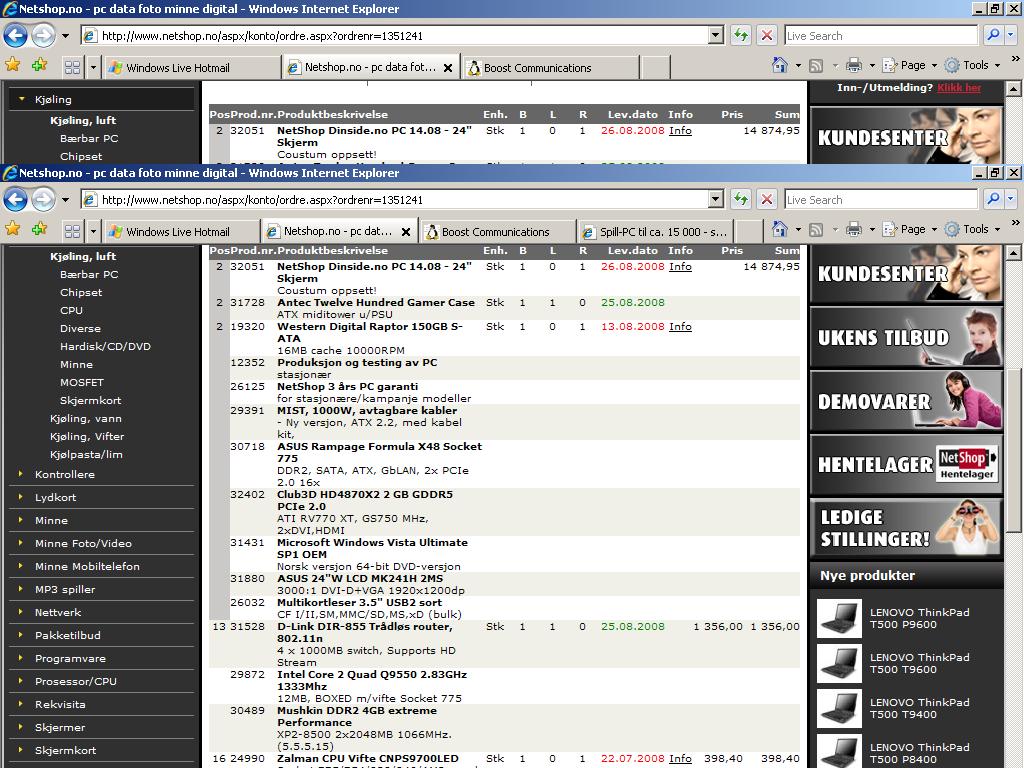Open recent pages dropdown next to Forward button in front window
Screen dimensions: 1024x768
pyautogui.click(x=65, y=200)
